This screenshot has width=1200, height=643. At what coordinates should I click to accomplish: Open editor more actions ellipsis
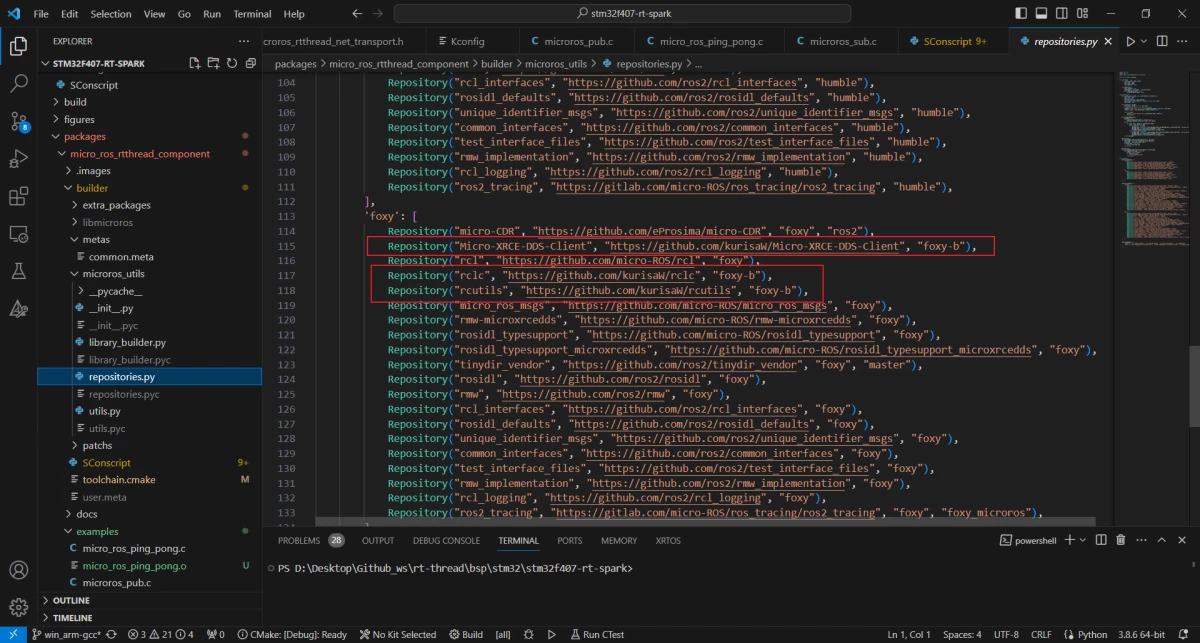1183,41
